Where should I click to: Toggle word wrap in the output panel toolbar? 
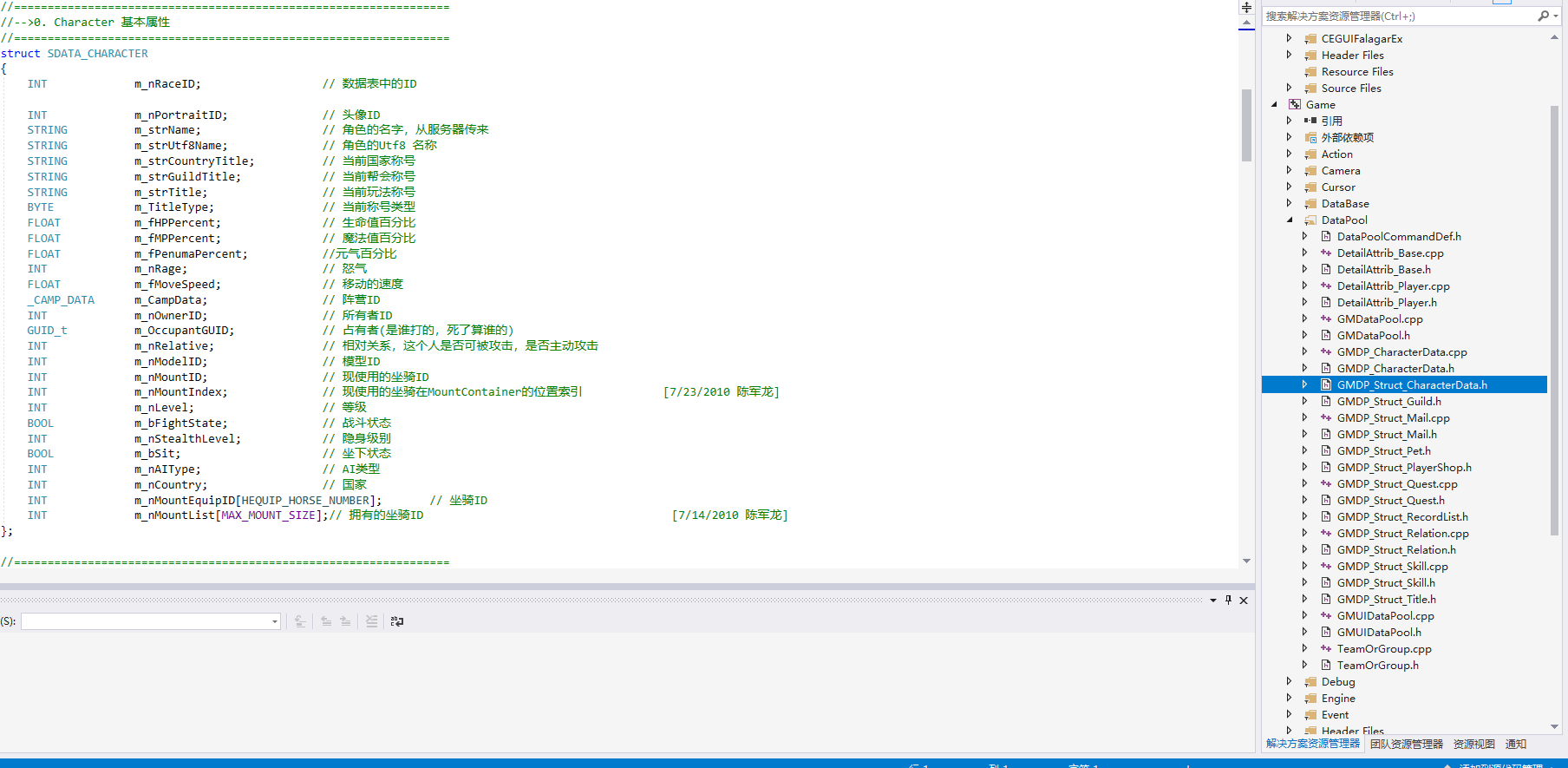click(397, 621)
